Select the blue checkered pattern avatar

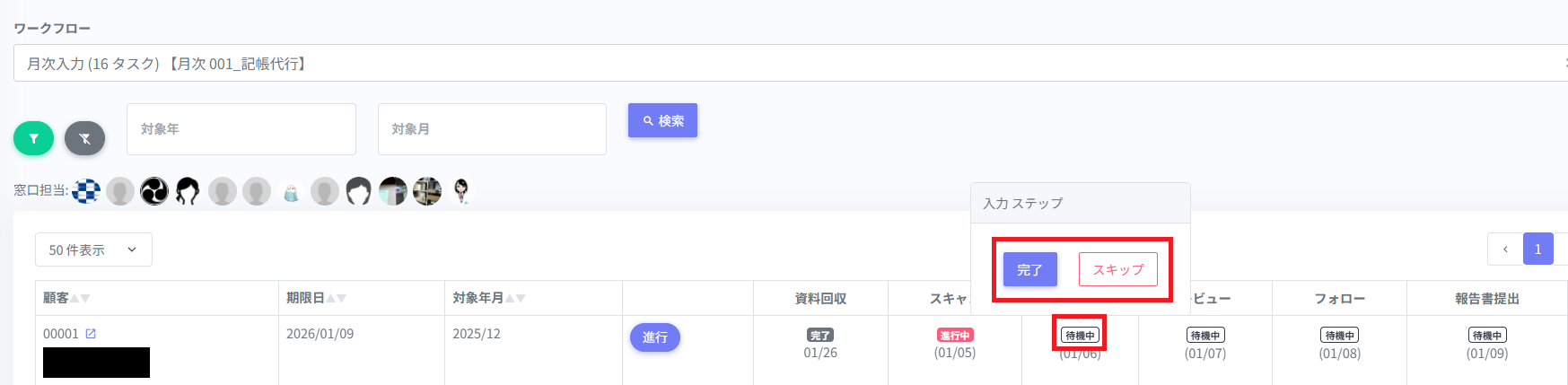[x=86, y=191]
